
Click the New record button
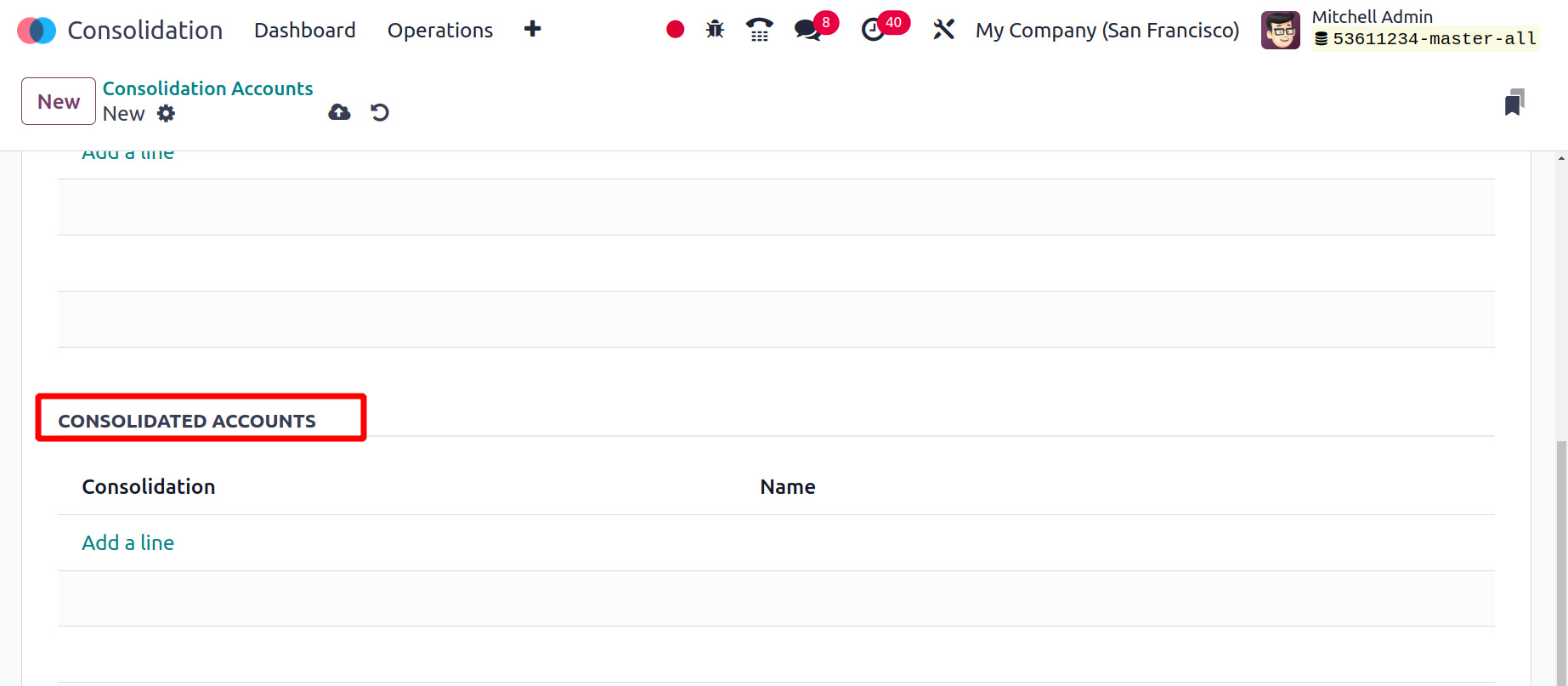pos(59,101)
